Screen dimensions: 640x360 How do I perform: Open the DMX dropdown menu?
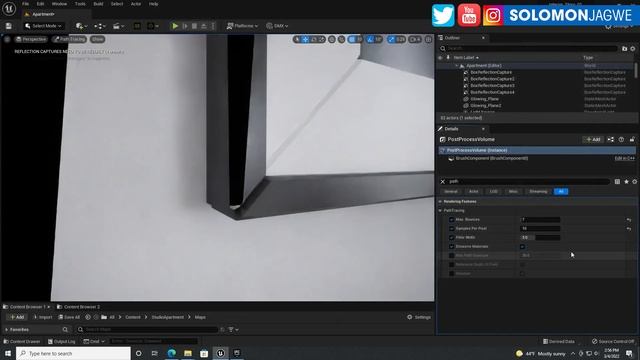click(277, 26)
